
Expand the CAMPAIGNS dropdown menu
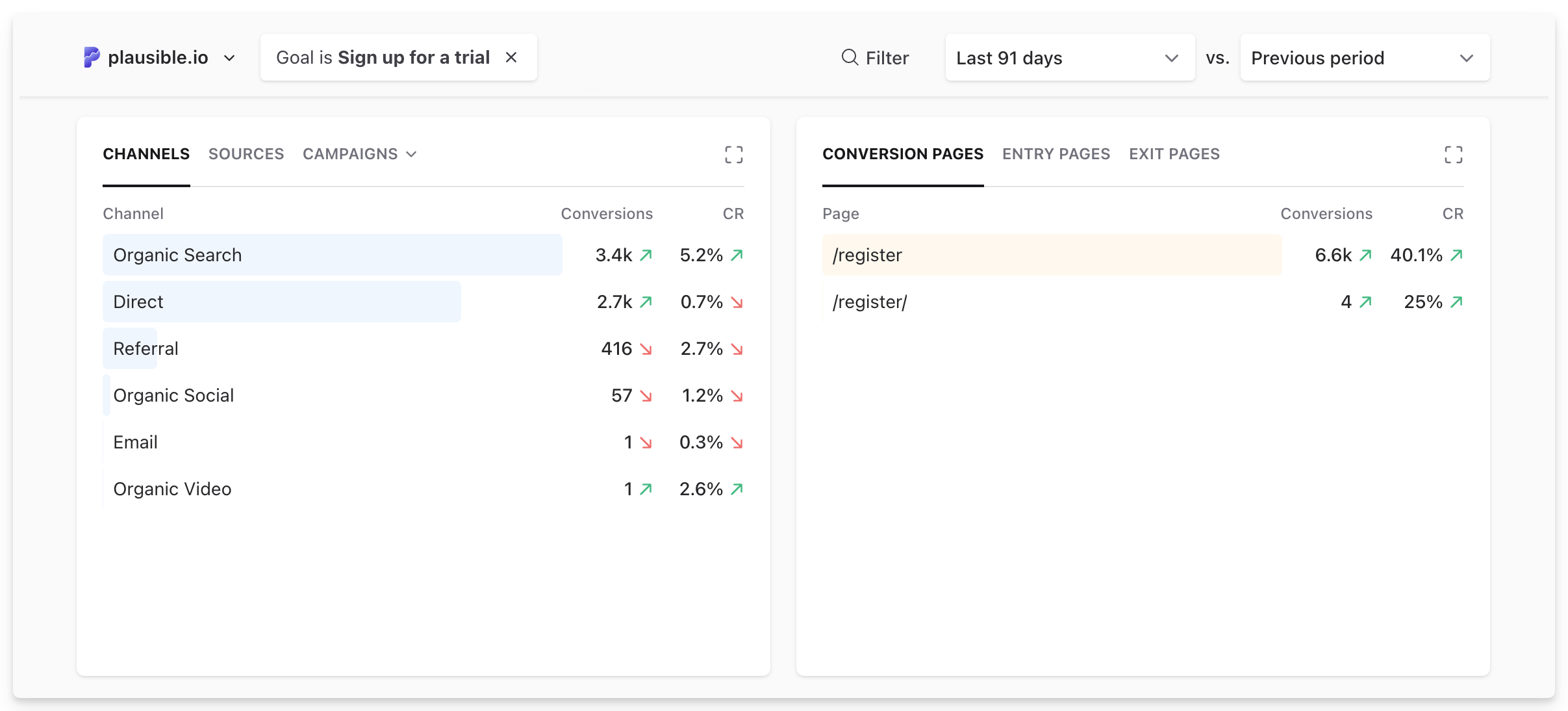coord(359,154)
